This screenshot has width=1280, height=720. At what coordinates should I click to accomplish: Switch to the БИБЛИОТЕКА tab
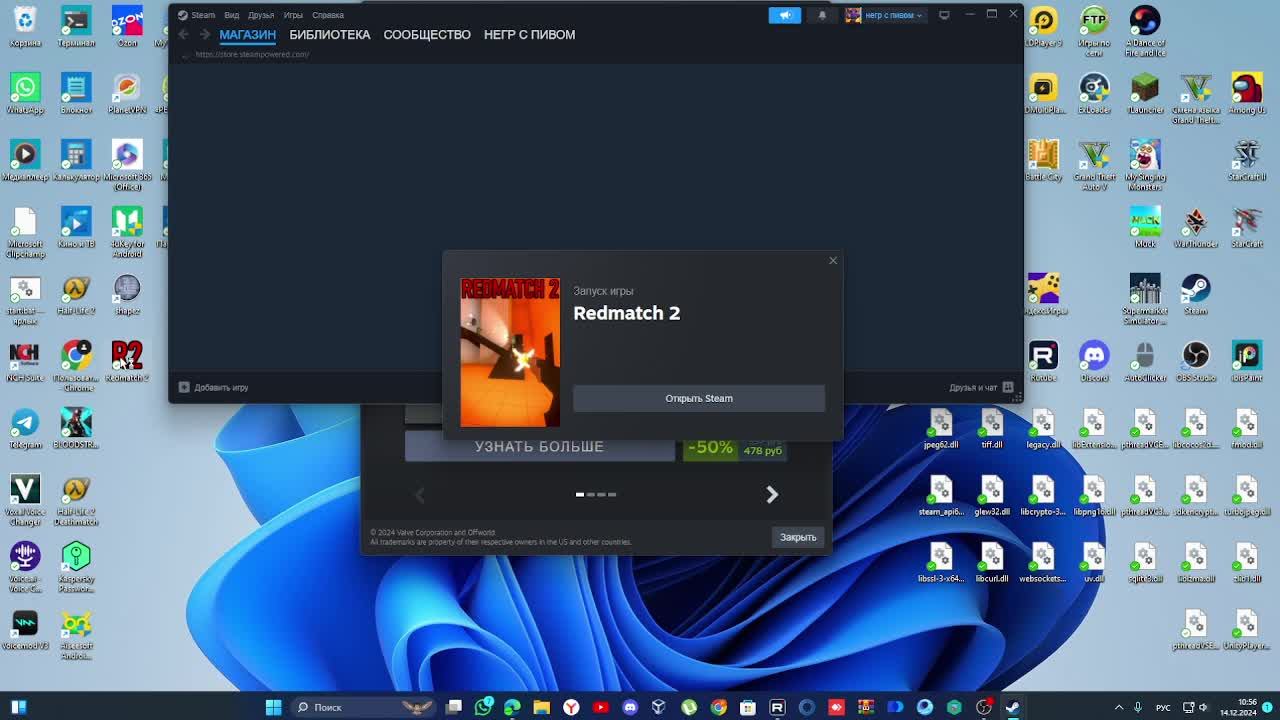click(330, 34)
